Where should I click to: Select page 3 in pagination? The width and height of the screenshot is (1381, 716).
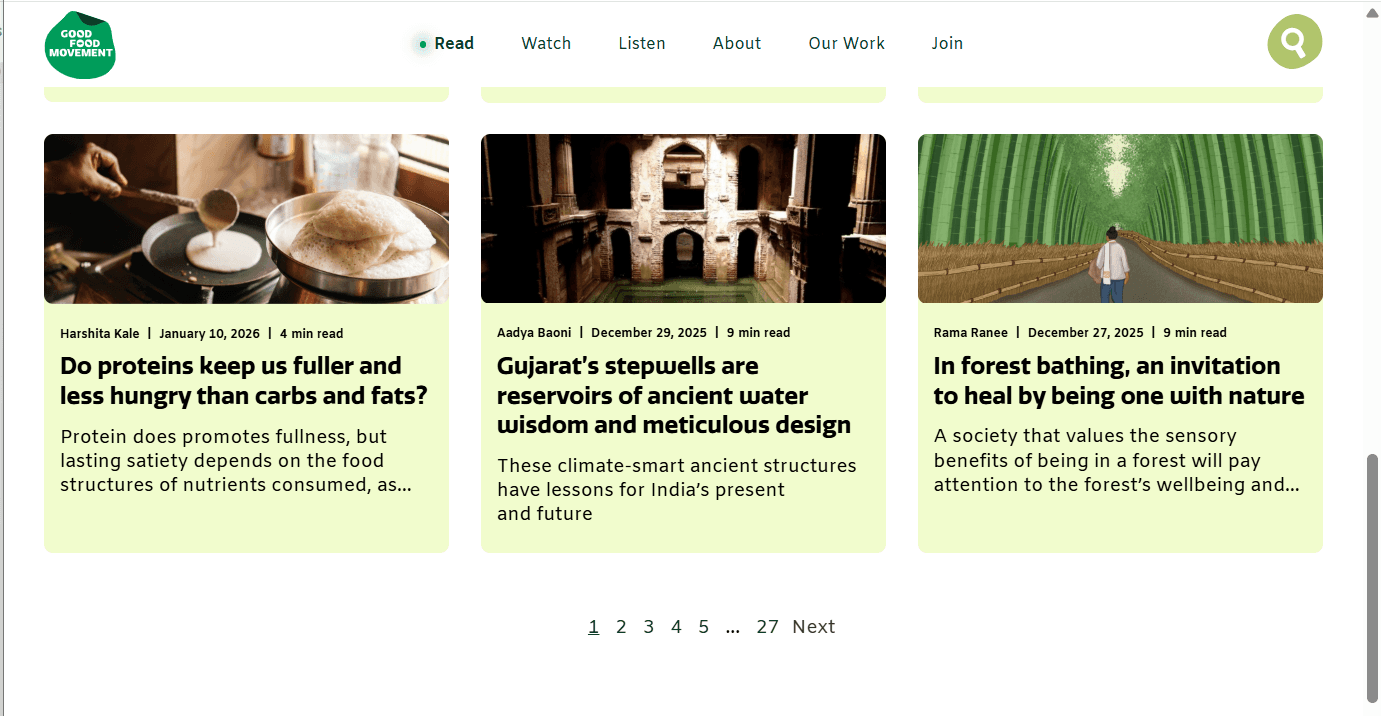[648, 627]
